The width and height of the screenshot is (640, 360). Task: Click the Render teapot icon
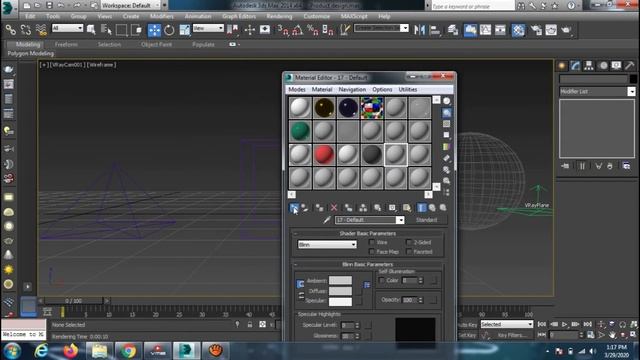pos(566,30)
